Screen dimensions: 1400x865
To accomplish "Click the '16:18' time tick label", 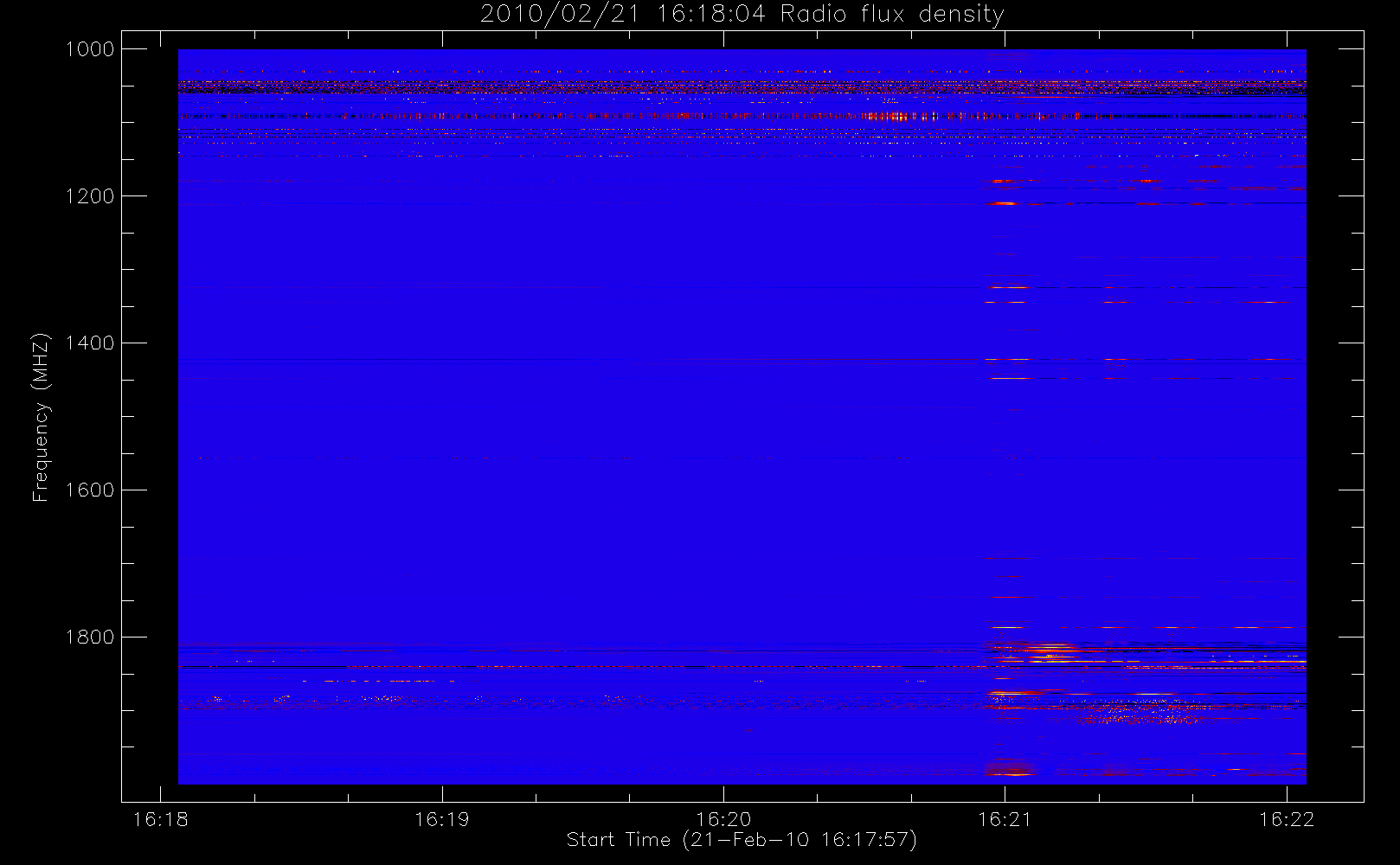I will (160, 819).
